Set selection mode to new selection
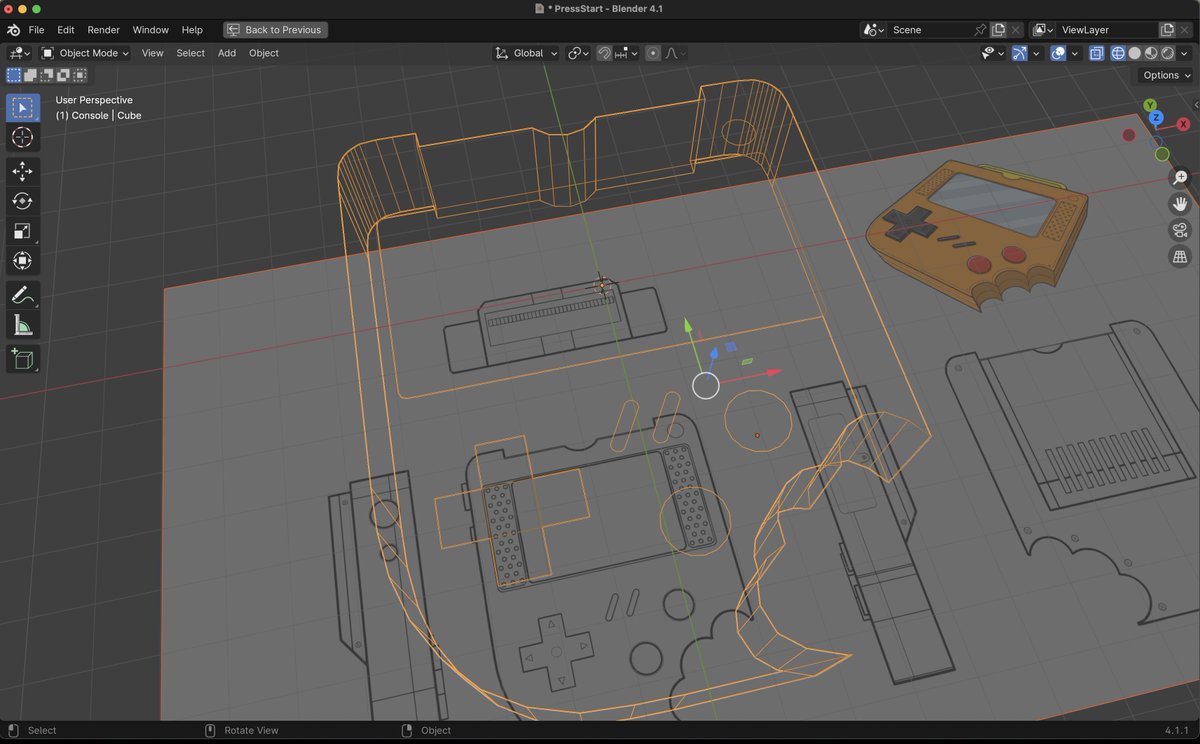 [x=14, y=75]
